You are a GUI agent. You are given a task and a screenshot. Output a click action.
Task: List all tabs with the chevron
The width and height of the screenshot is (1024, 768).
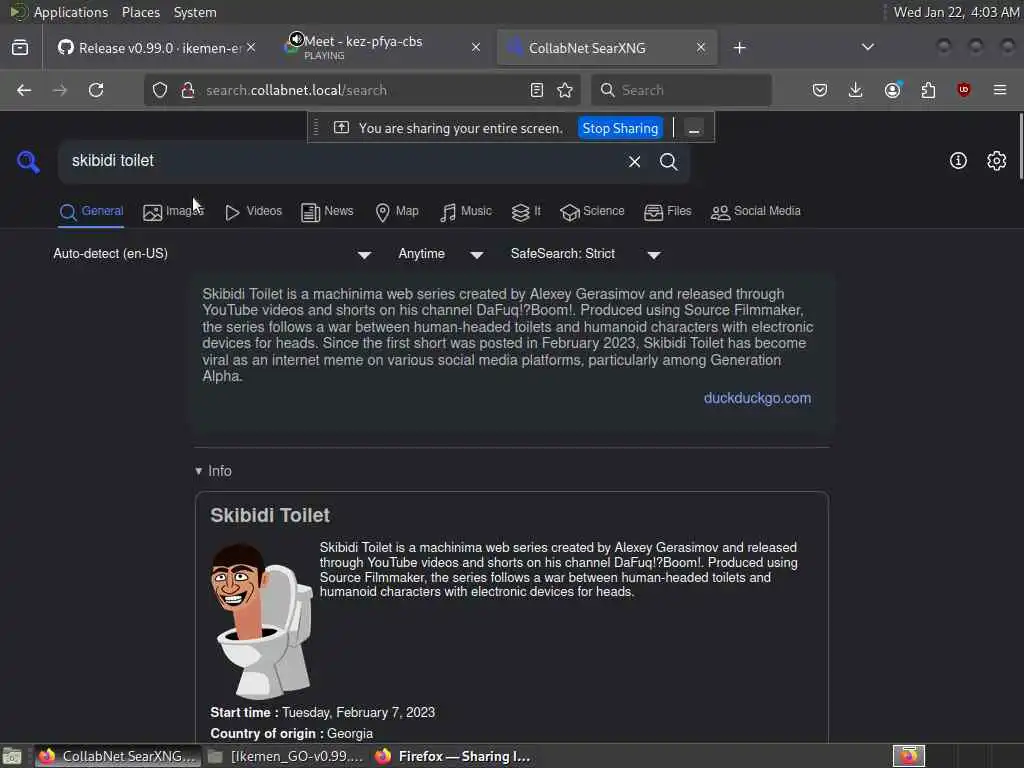(x=868, y=47)
